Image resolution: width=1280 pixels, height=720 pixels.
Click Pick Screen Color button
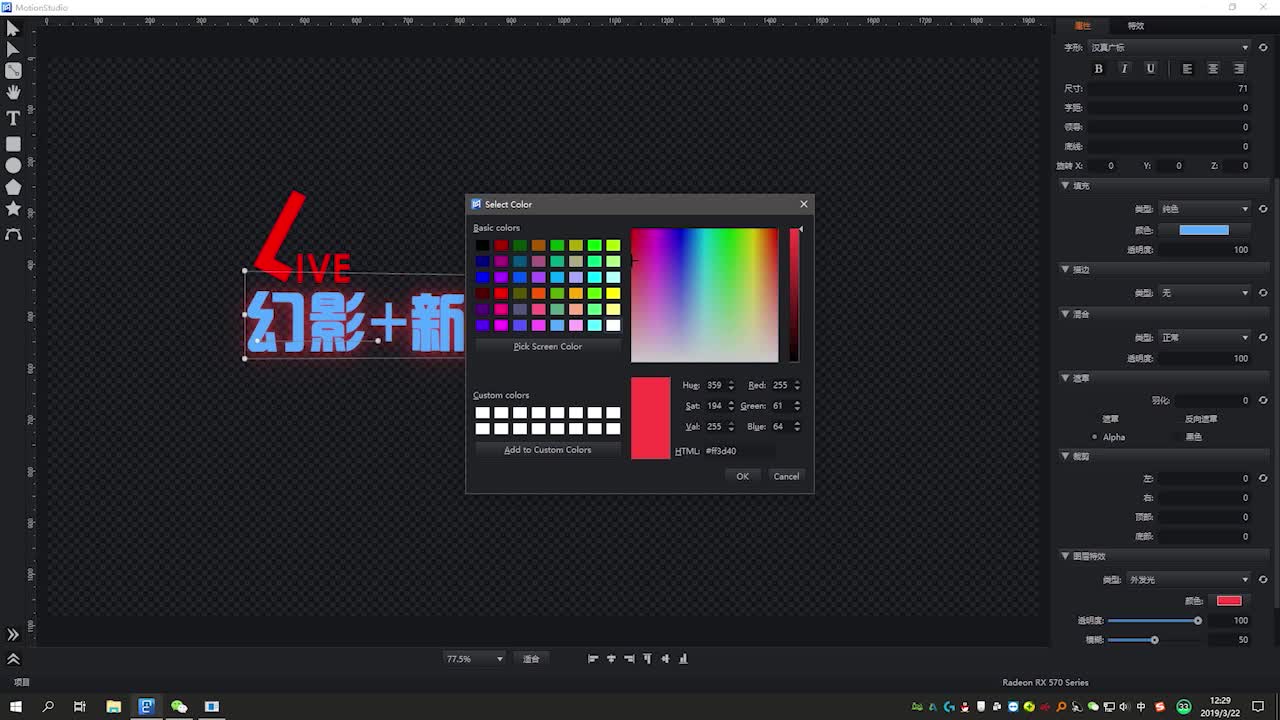[x=548, y=346]
